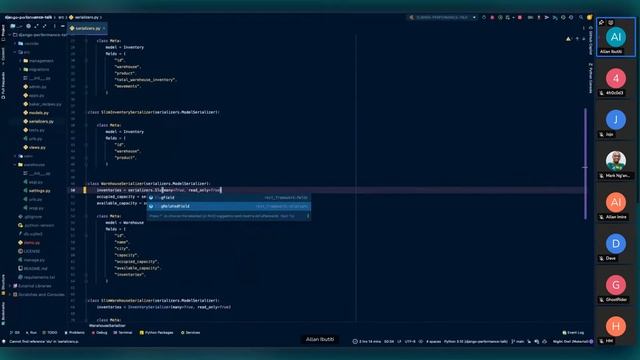The image size is (640, 360).
Task: Open the requirements.txt file
Action: [36, 277]
